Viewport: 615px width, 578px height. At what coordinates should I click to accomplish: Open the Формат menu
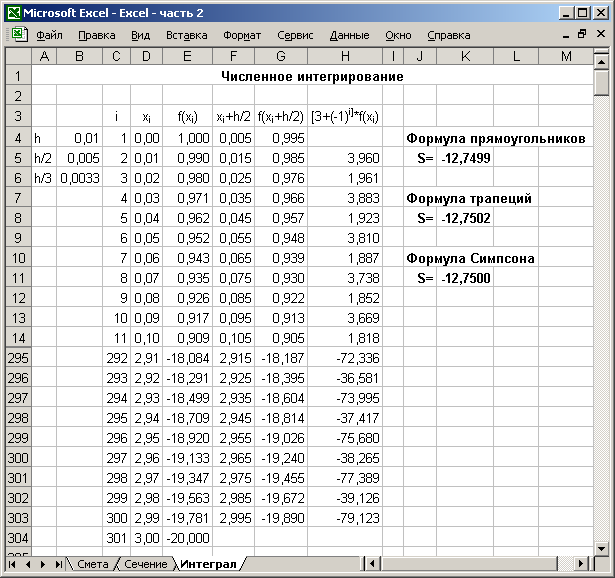coord(242,35)
